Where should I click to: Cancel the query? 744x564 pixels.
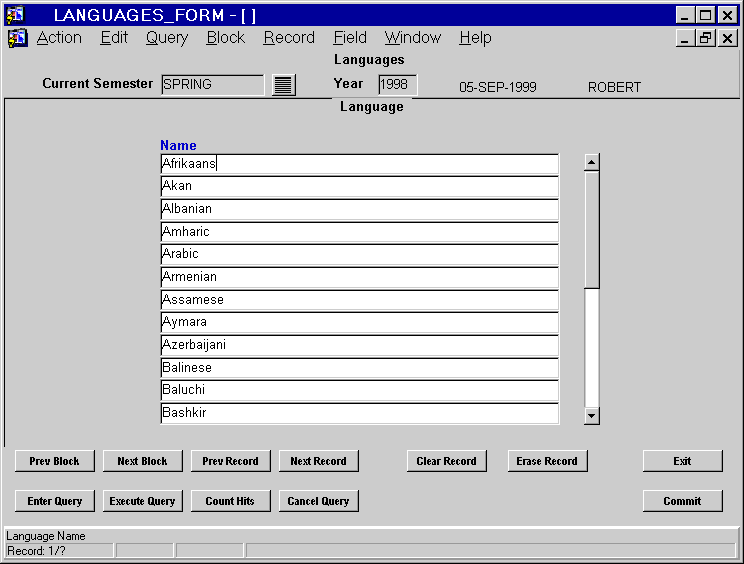tap(318, 501)
